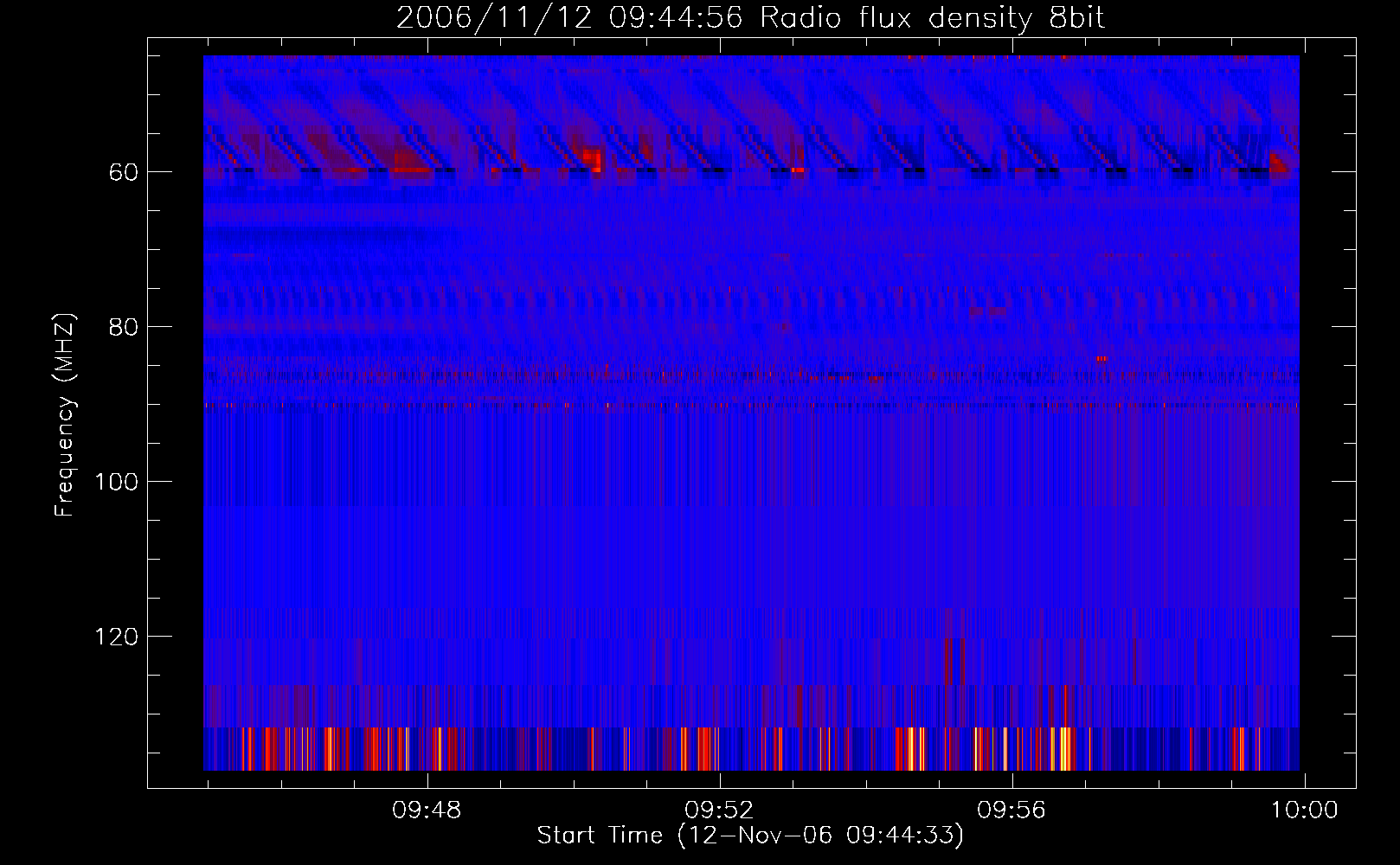Click the plot title "2006/11/12 09:44:56 Radio flux density 8bit"
This screenshot has width=1400, height=865.
pyautogui.click(x=750, y=18)
